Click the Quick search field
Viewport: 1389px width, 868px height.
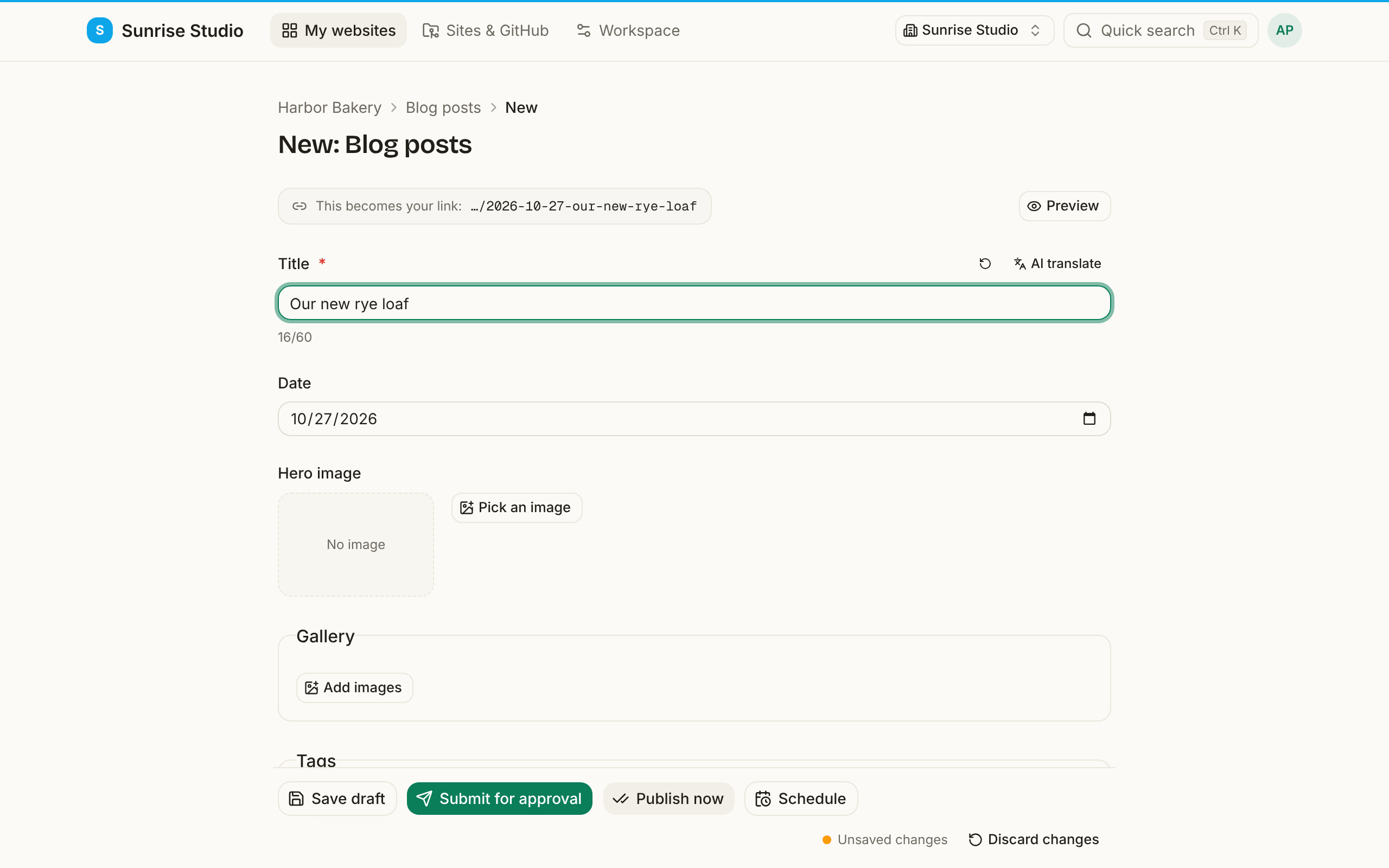1161,30
